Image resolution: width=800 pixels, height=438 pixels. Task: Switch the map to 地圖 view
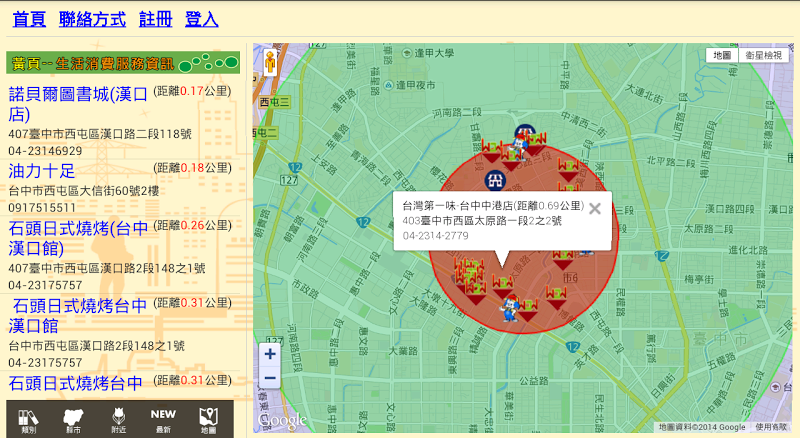click(x=722, y=55)
